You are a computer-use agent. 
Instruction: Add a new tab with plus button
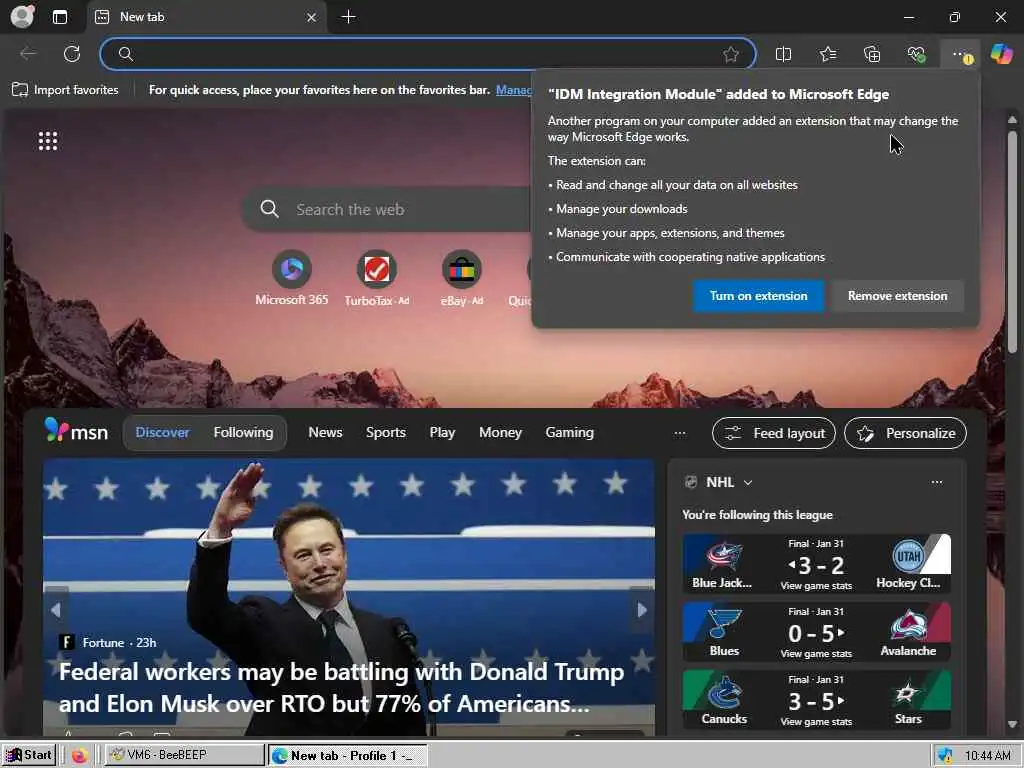(349, 17)
